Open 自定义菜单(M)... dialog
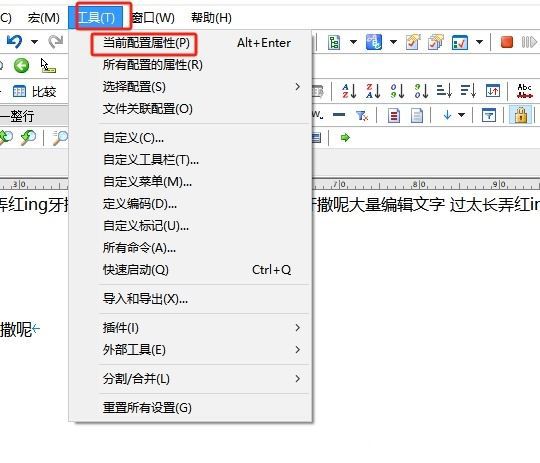Image resolution: width=540 pixels, height=463 pixels. click(x=190, y=182)
